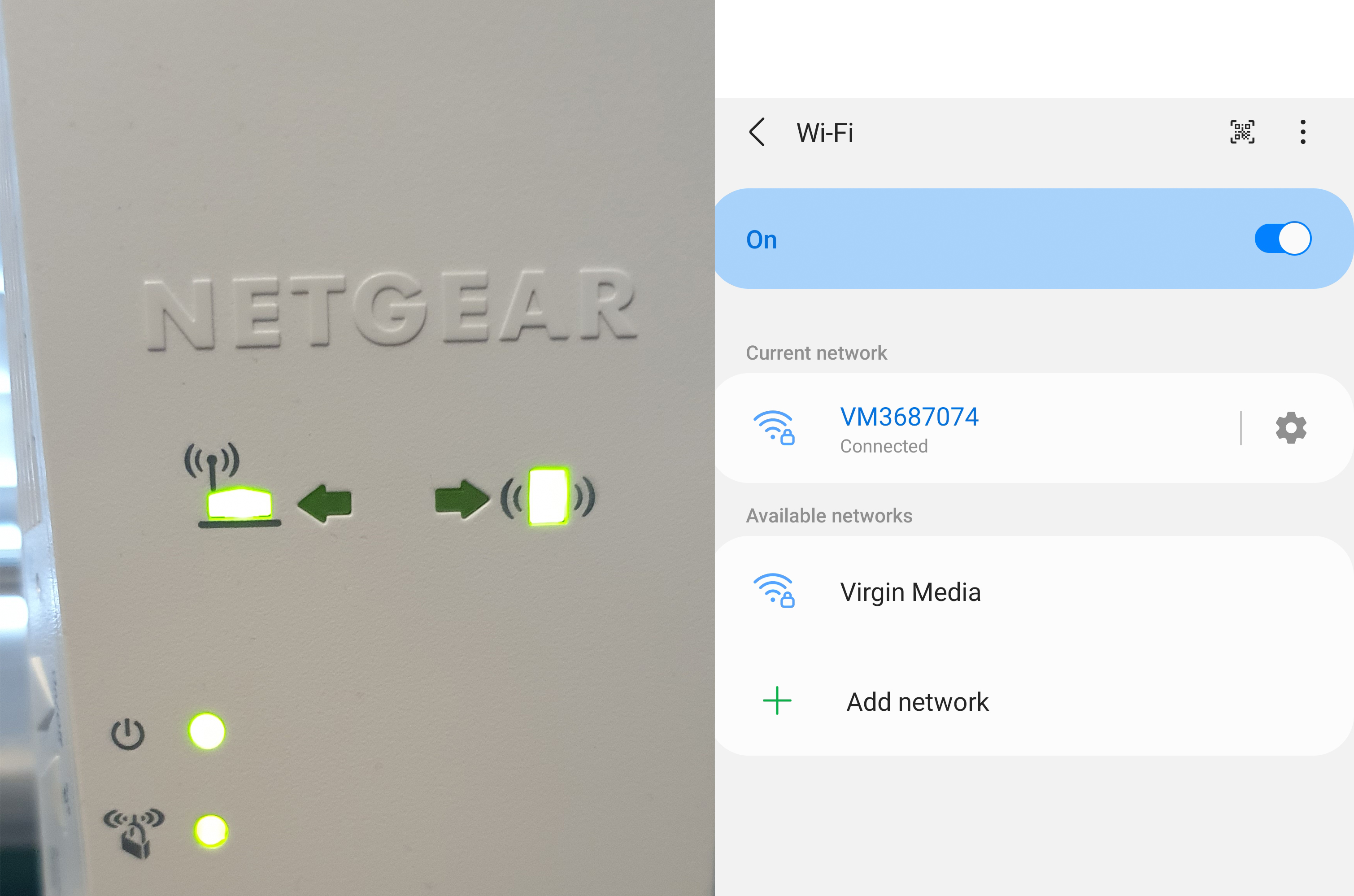Screen dimensions: 1354x896
Task: Tap the Wi-Fi page title
Action: [x=824, y=133]
